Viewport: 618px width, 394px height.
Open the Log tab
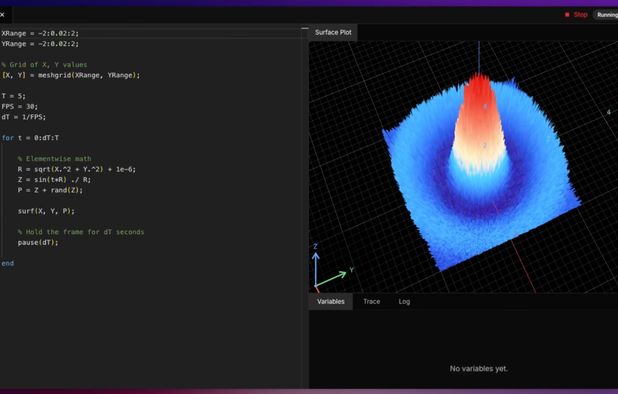point(404,301)
